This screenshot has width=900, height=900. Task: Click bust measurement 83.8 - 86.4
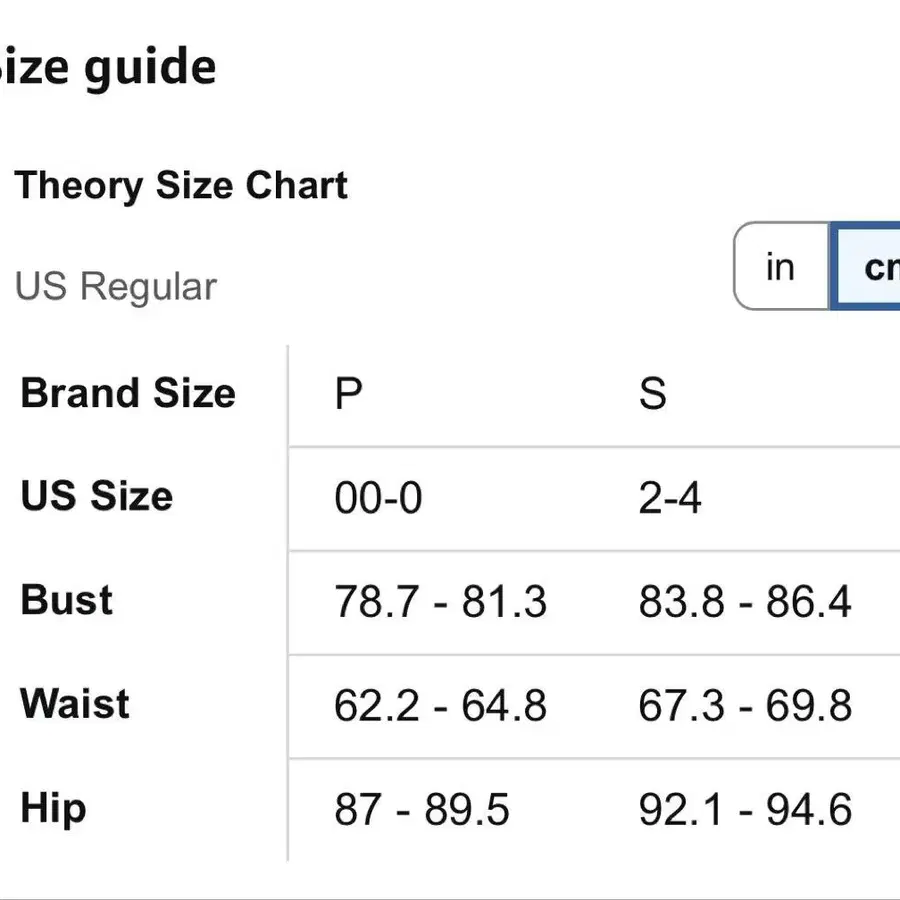tap(745, 602)
